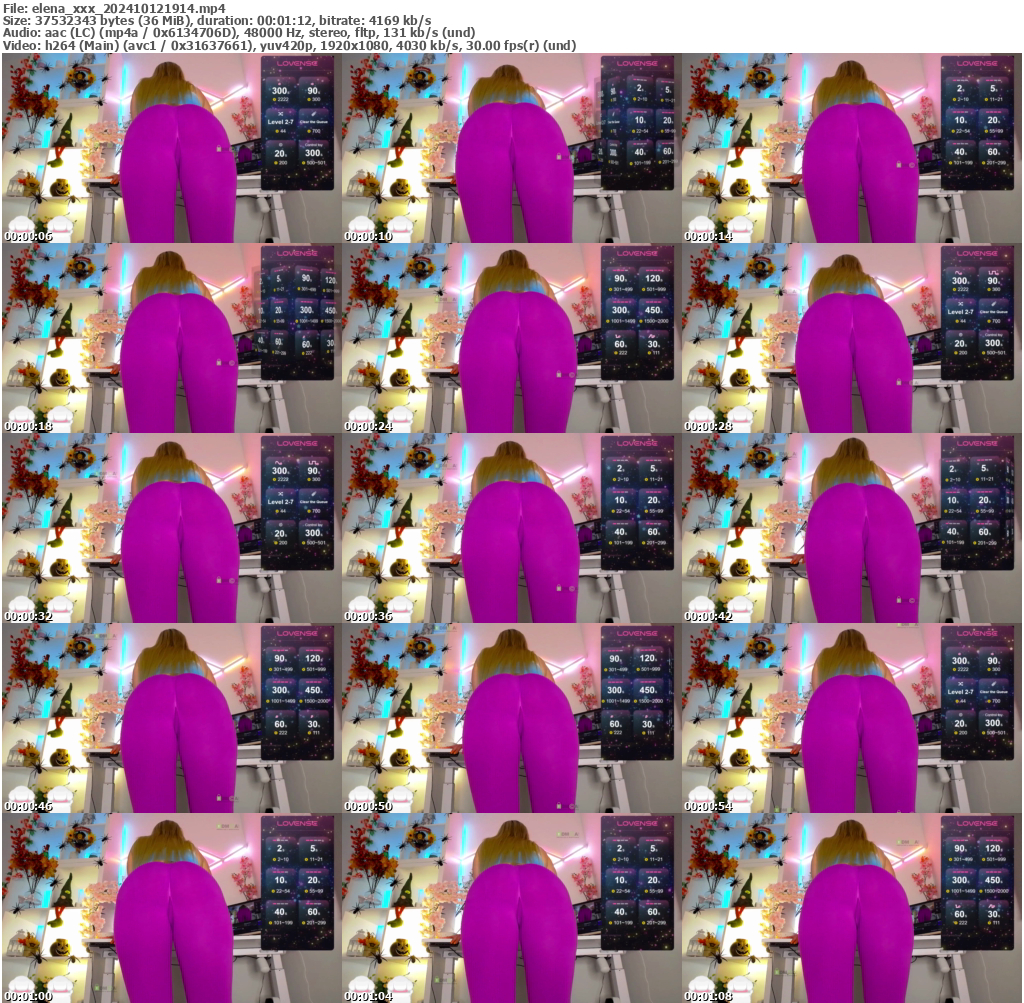Viewport: 1024px width, 1003px height.
Task: Enable the 40s level for 101-199 tokens
Action: coord(962,152)
